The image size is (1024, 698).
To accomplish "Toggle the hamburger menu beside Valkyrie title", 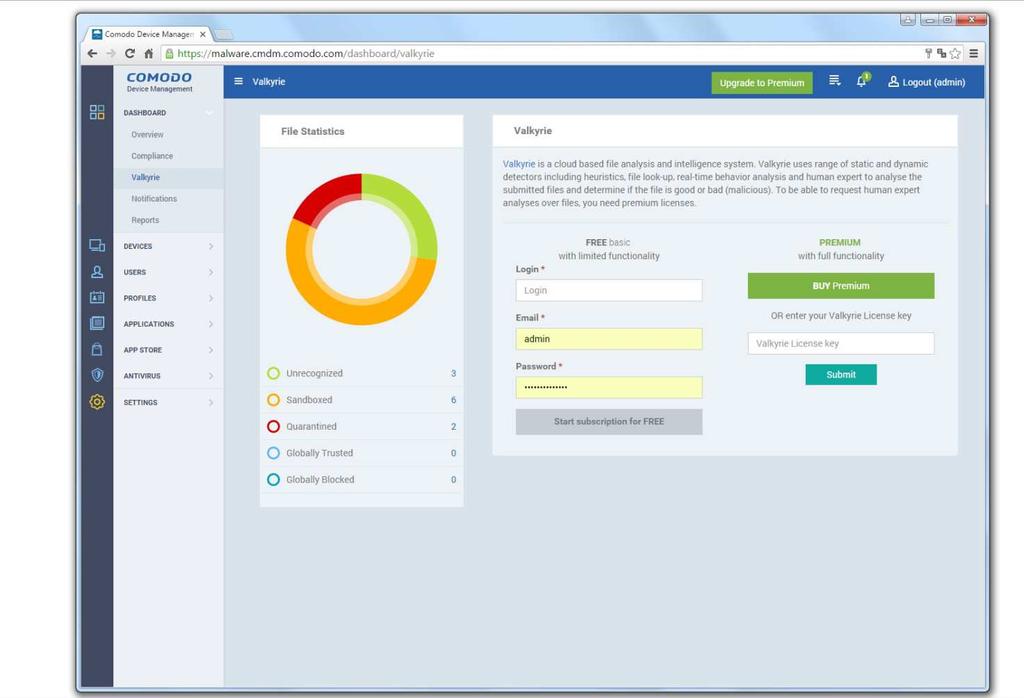I will (x=238, y=82).
